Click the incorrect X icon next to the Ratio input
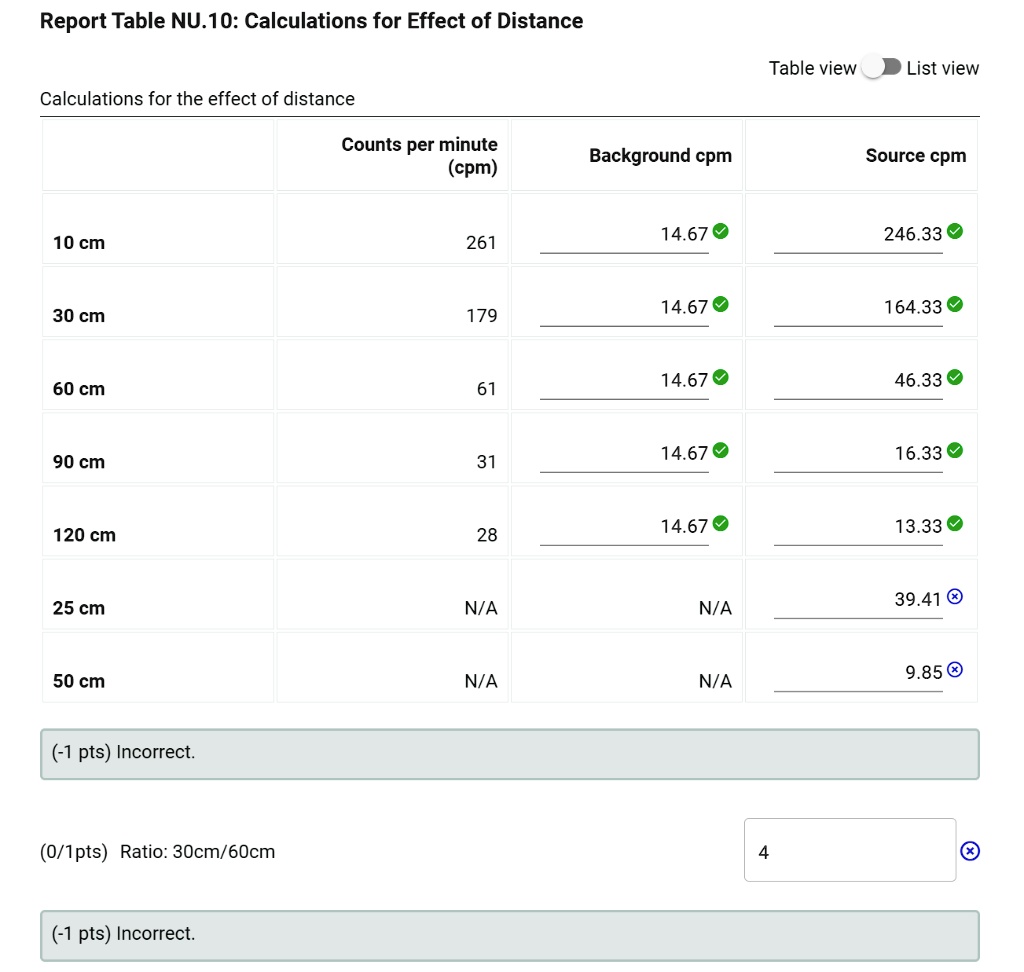 pyautogui.click(x=970, y=851)
